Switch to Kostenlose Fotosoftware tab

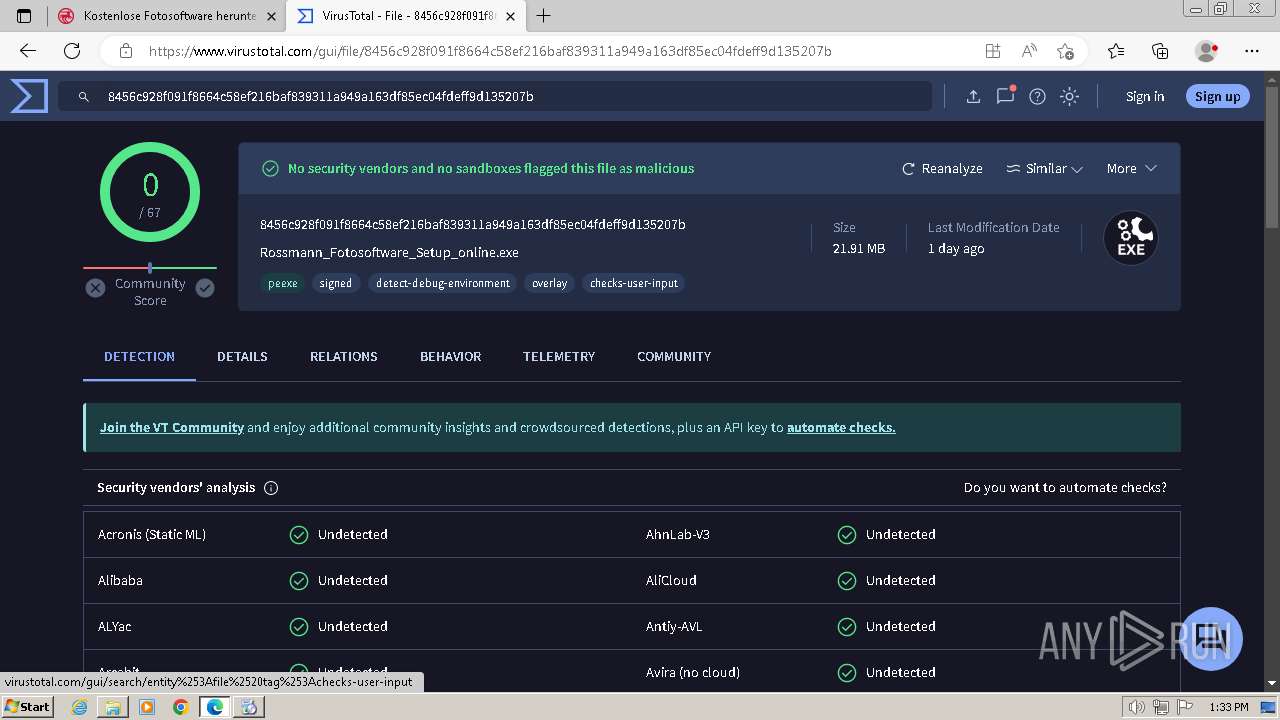pos(166,16)
